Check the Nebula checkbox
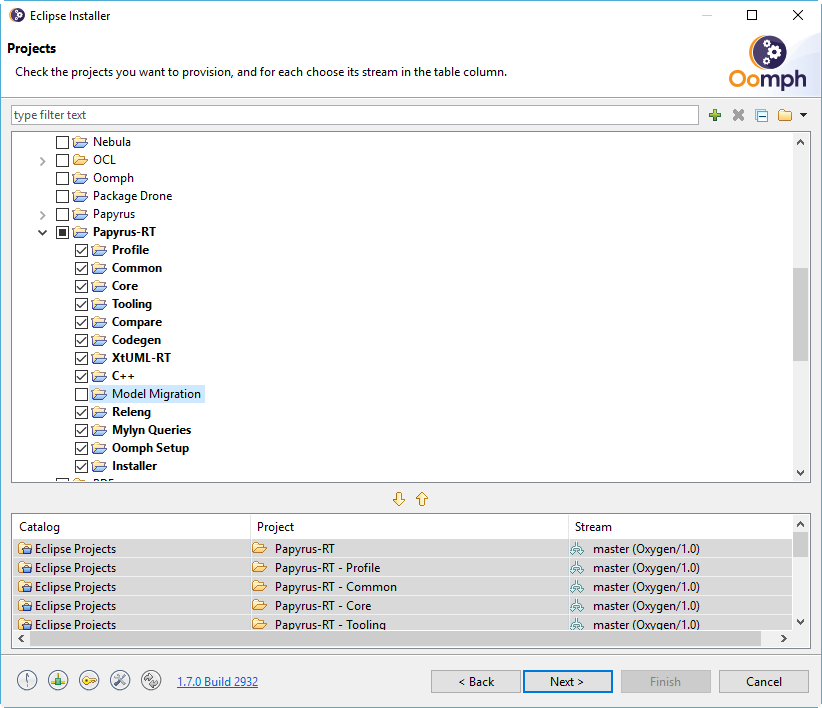Viewport: 822px width, 708px height. 62,142
